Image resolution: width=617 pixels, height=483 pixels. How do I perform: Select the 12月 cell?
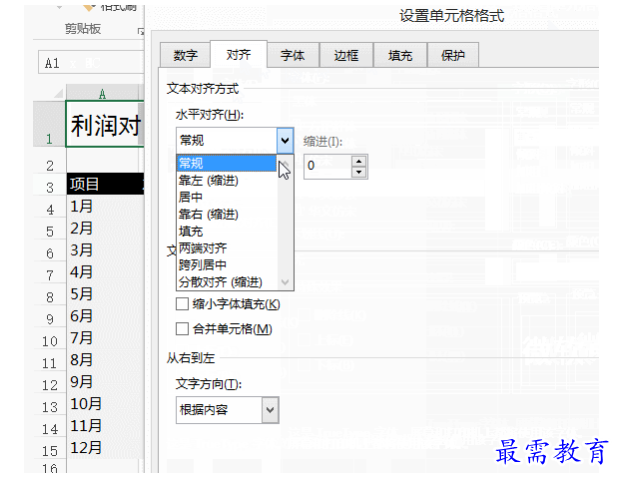105,448
